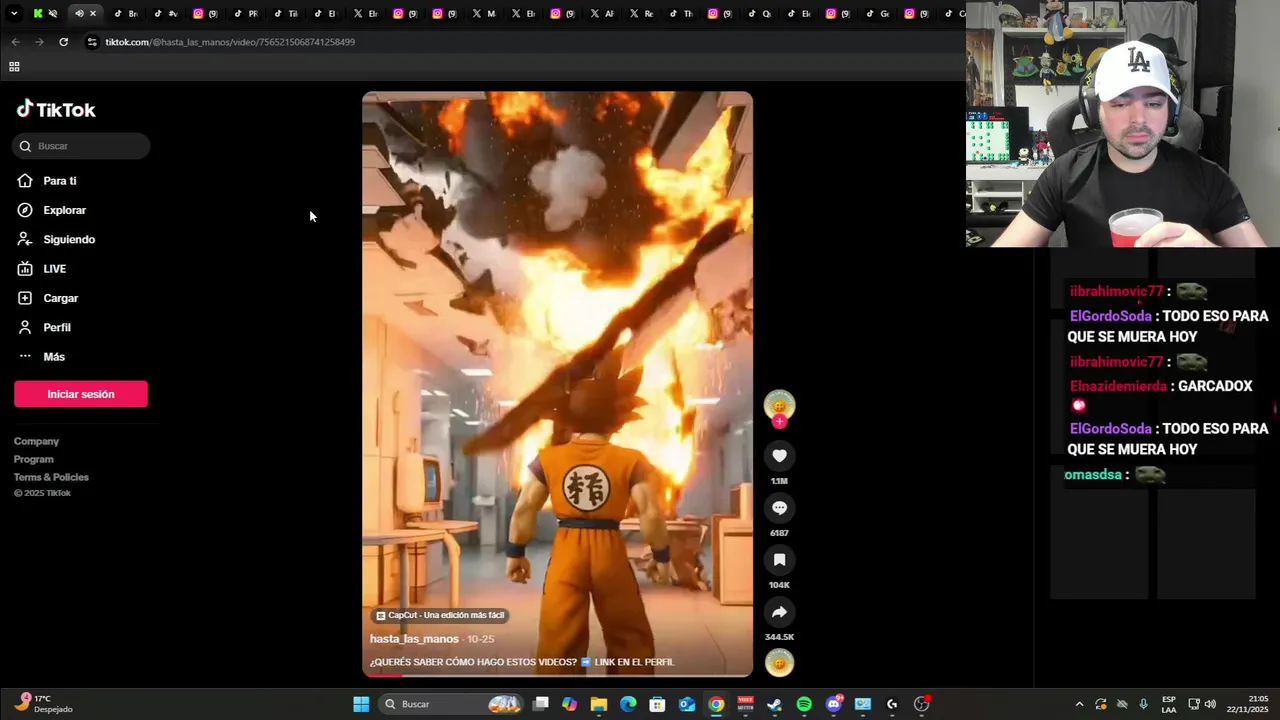Viewport: 1280px width, 720px height.
Task: Open Steam from the taskbar
Action: click(x=774, y=704)
